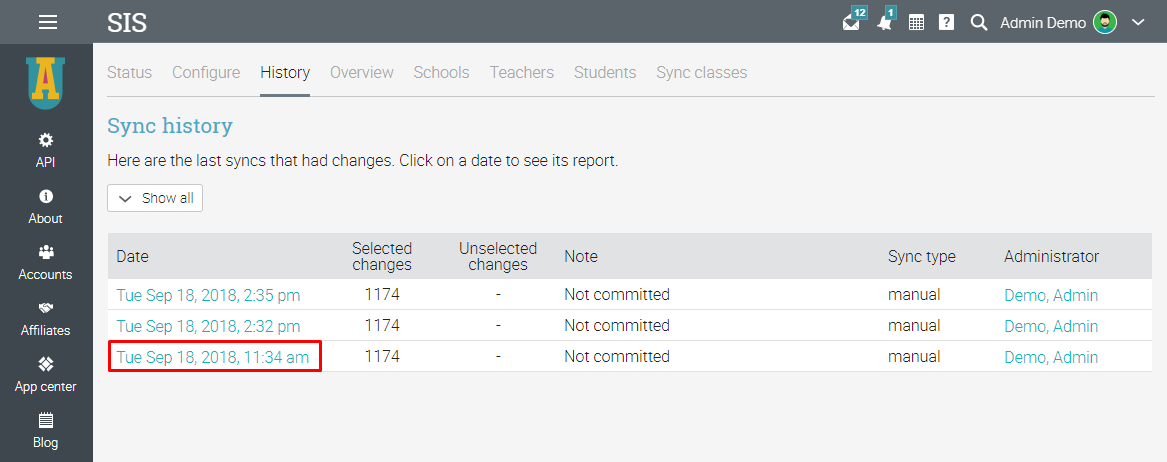Open the messages inbox icon

851,22
